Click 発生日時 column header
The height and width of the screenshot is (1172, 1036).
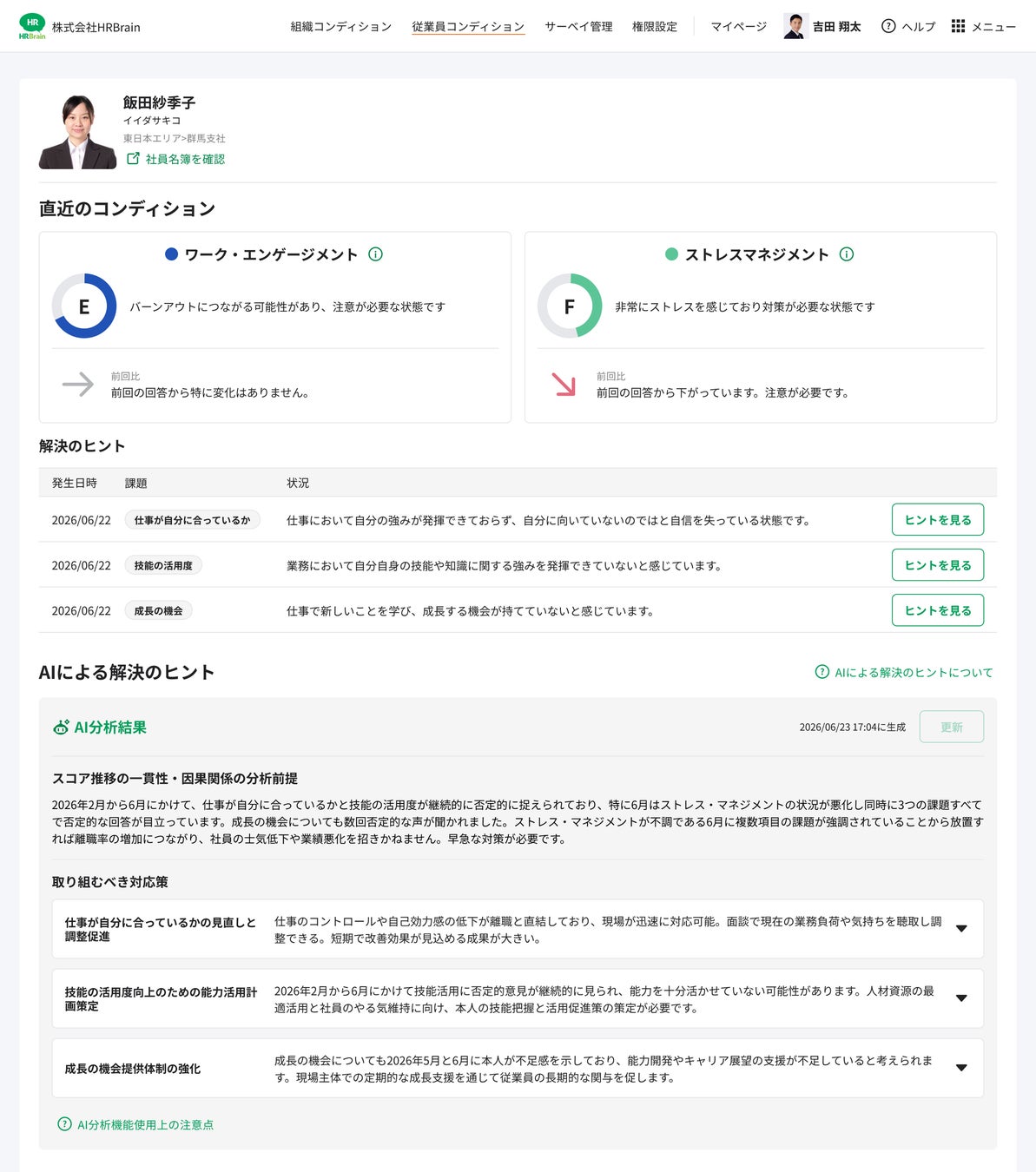(x=74, y=483)
